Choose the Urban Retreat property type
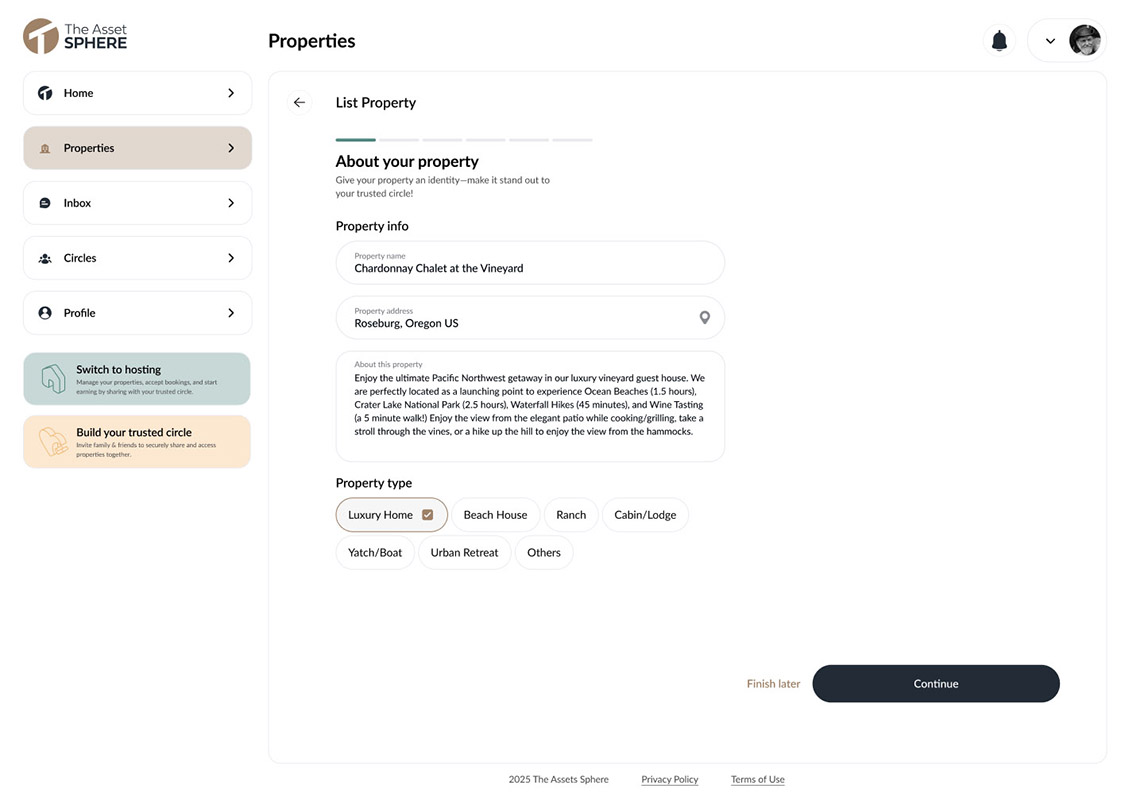This screenshot has width=1129, height=800. point(464,552)
